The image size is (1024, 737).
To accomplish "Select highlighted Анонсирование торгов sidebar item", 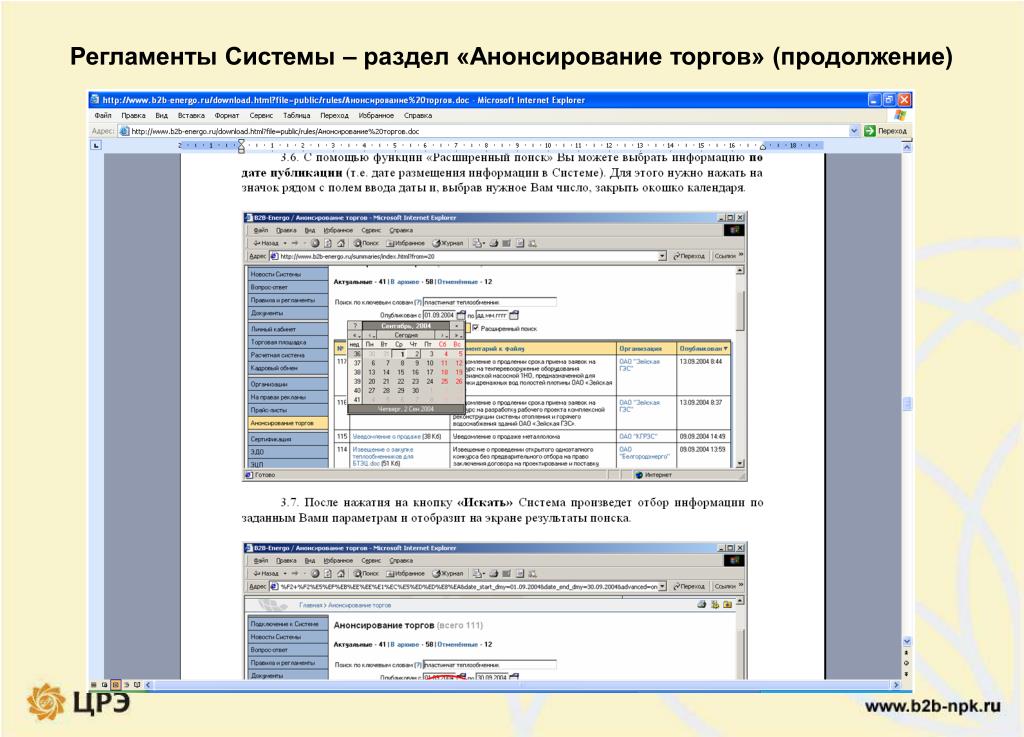I will click(287, 423).
